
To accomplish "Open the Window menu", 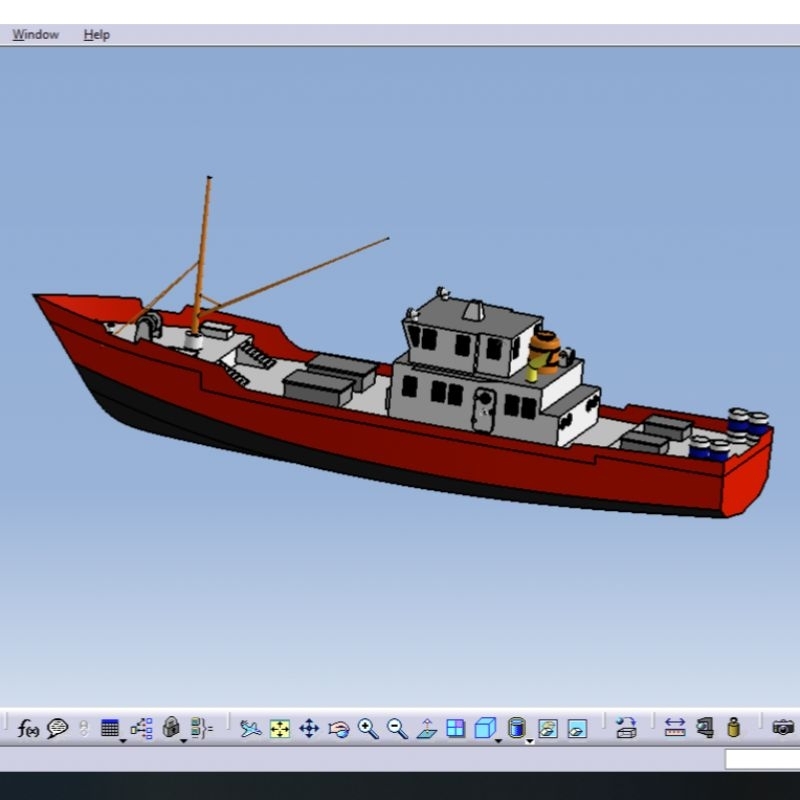I will click(35, 34).
